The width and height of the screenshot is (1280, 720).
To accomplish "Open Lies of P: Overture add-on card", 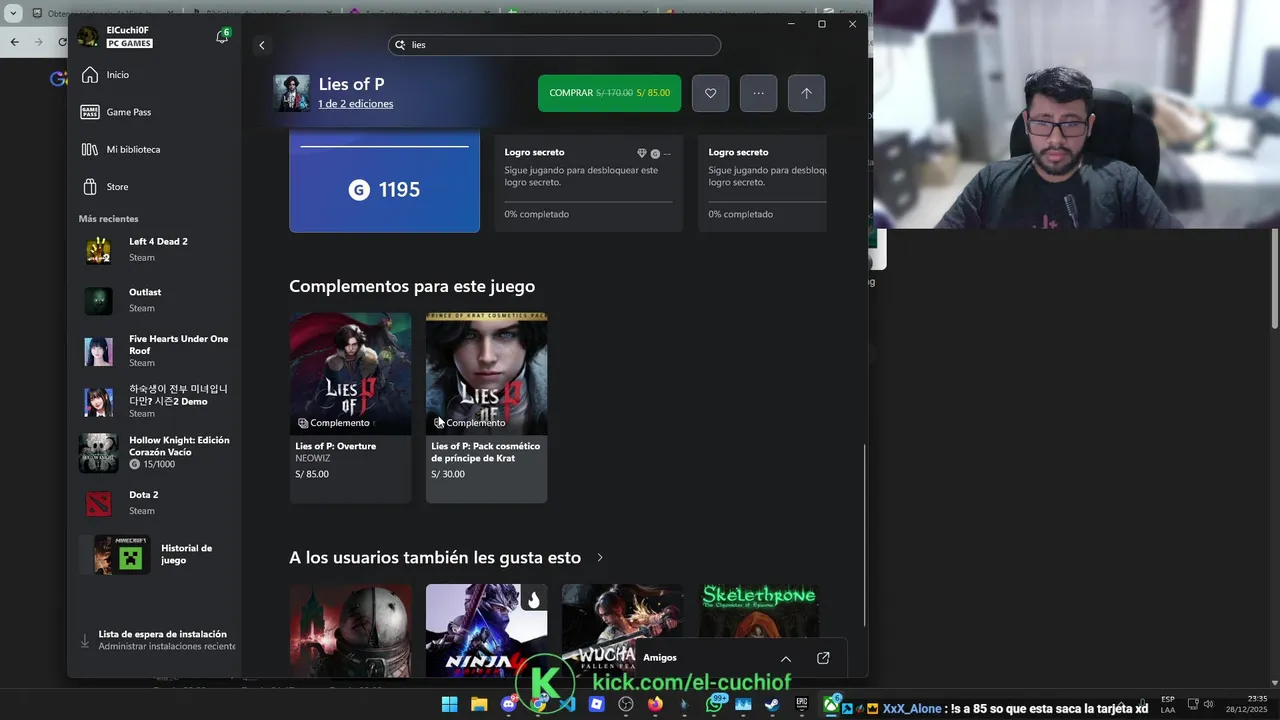I will pos(350,407).
